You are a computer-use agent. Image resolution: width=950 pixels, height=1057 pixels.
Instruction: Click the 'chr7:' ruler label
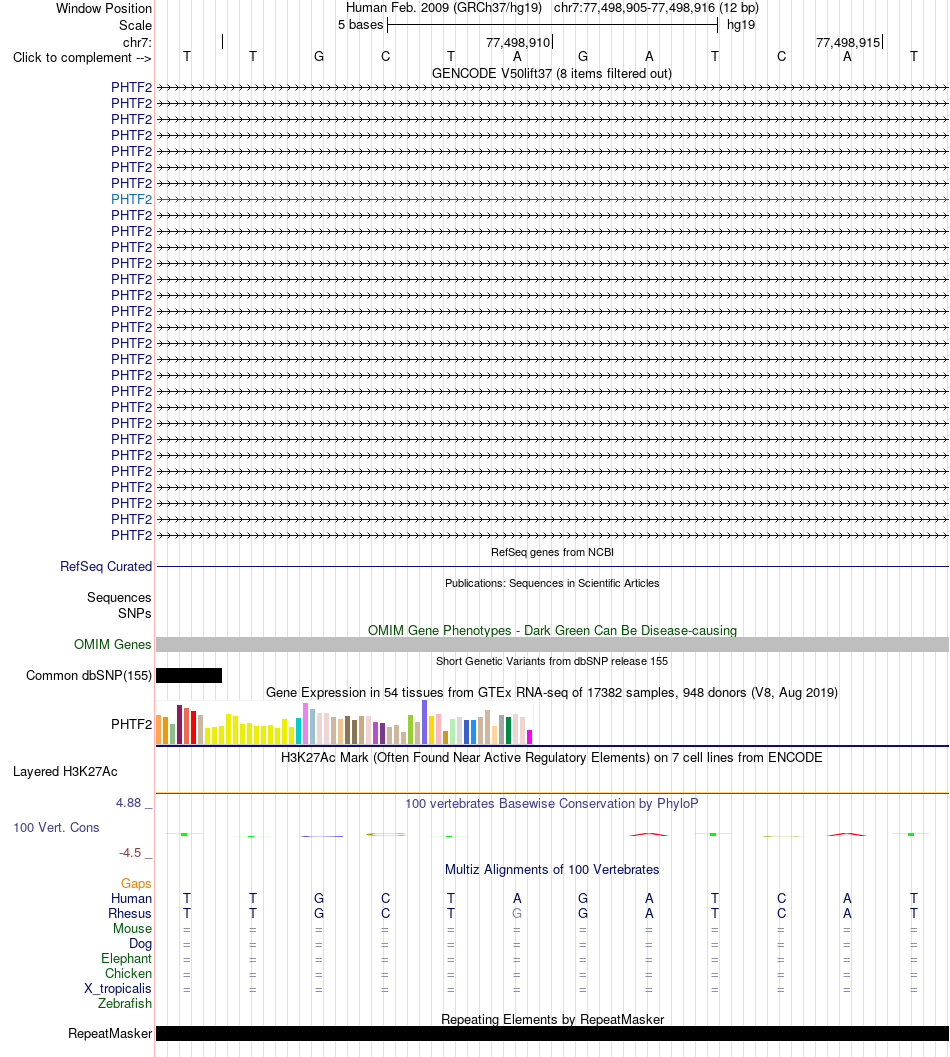[x=138, y=42]
